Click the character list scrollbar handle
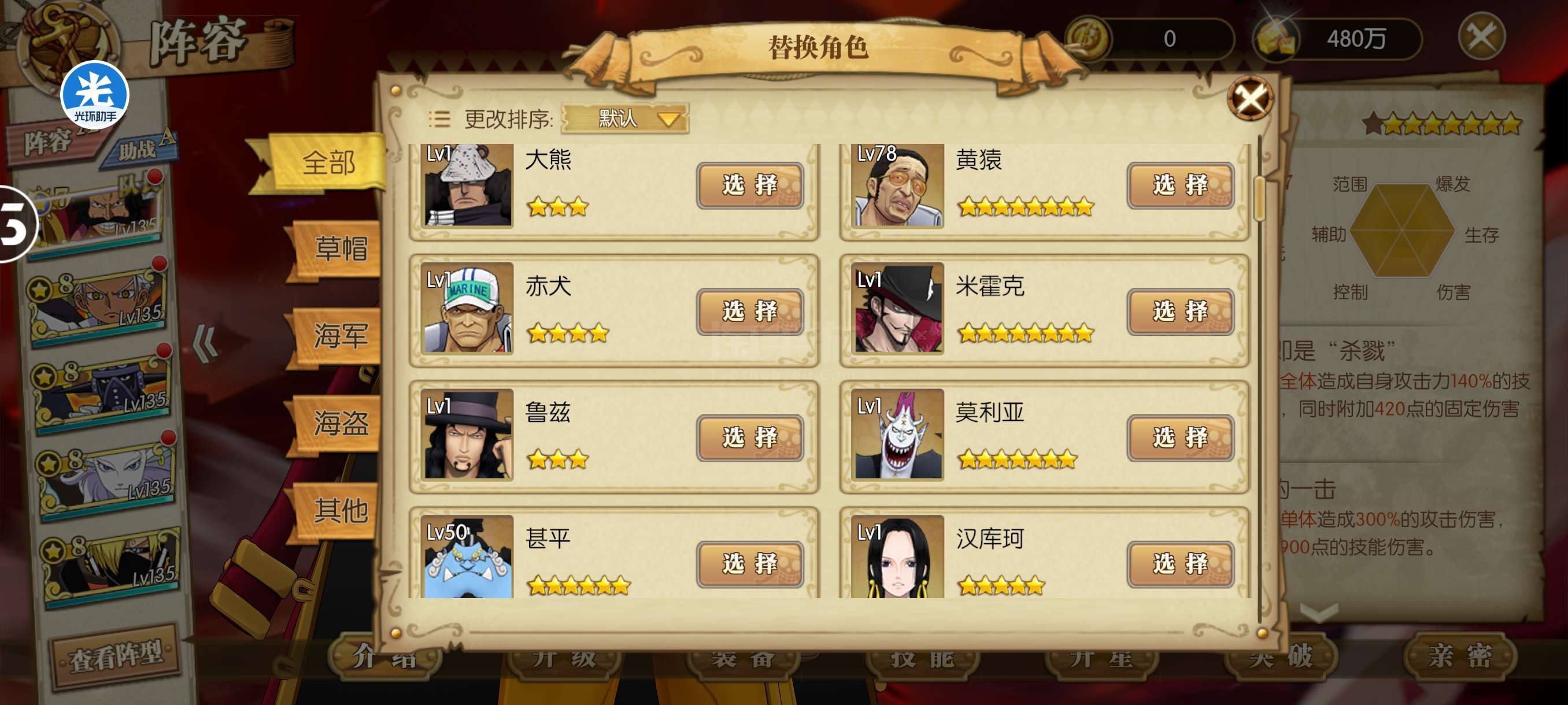Viewport: 1568px width, 705px height. point(1259,198)
